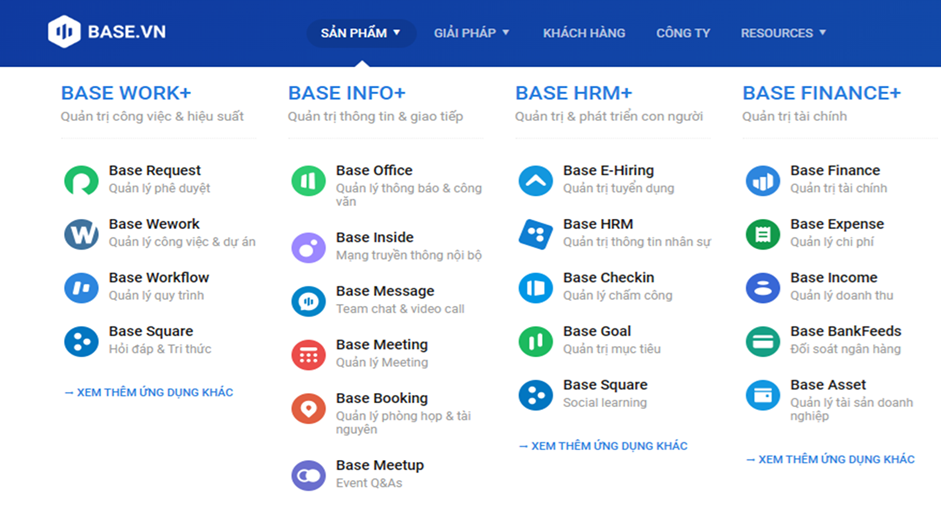Expand the SẢN PHẨM dropdown menu
Screen dimensions: 941x522
tap(361, 33)
